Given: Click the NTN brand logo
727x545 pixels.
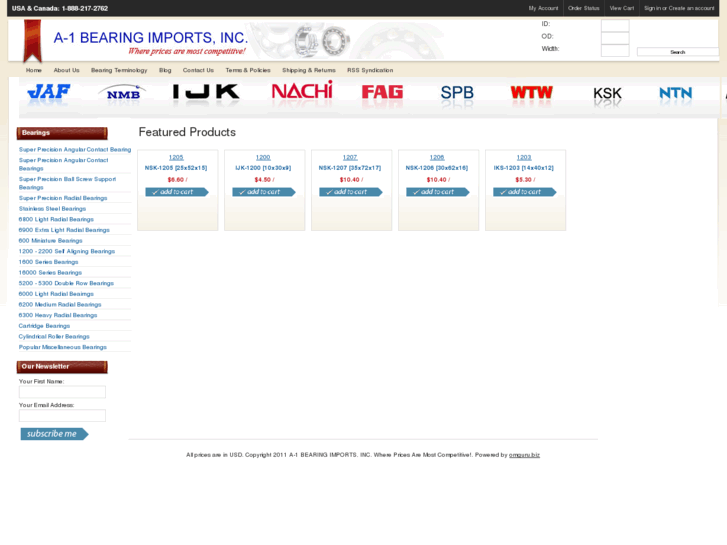Looking at the screenshot, I should 676,93.
